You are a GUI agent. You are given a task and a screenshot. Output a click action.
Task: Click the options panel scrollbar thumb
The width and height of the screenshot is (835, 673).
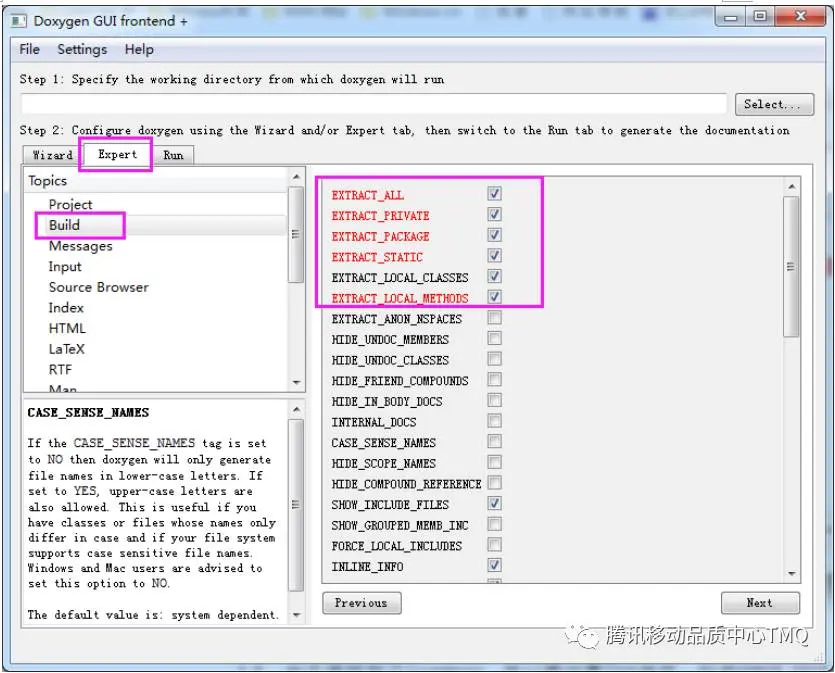791,266
